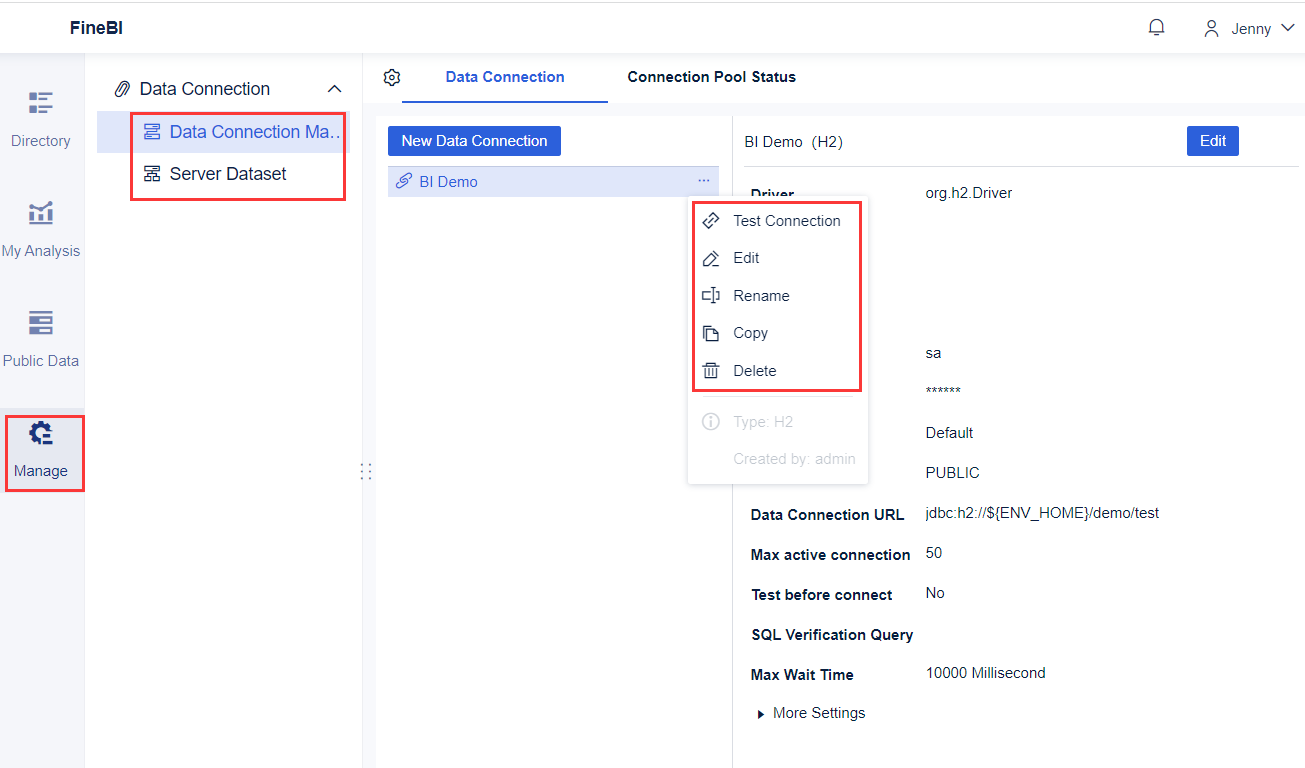Click the New Data Connection button
Image resolution: width=1305 pixels, height=768 pixels.
click(x=474, y=141)
